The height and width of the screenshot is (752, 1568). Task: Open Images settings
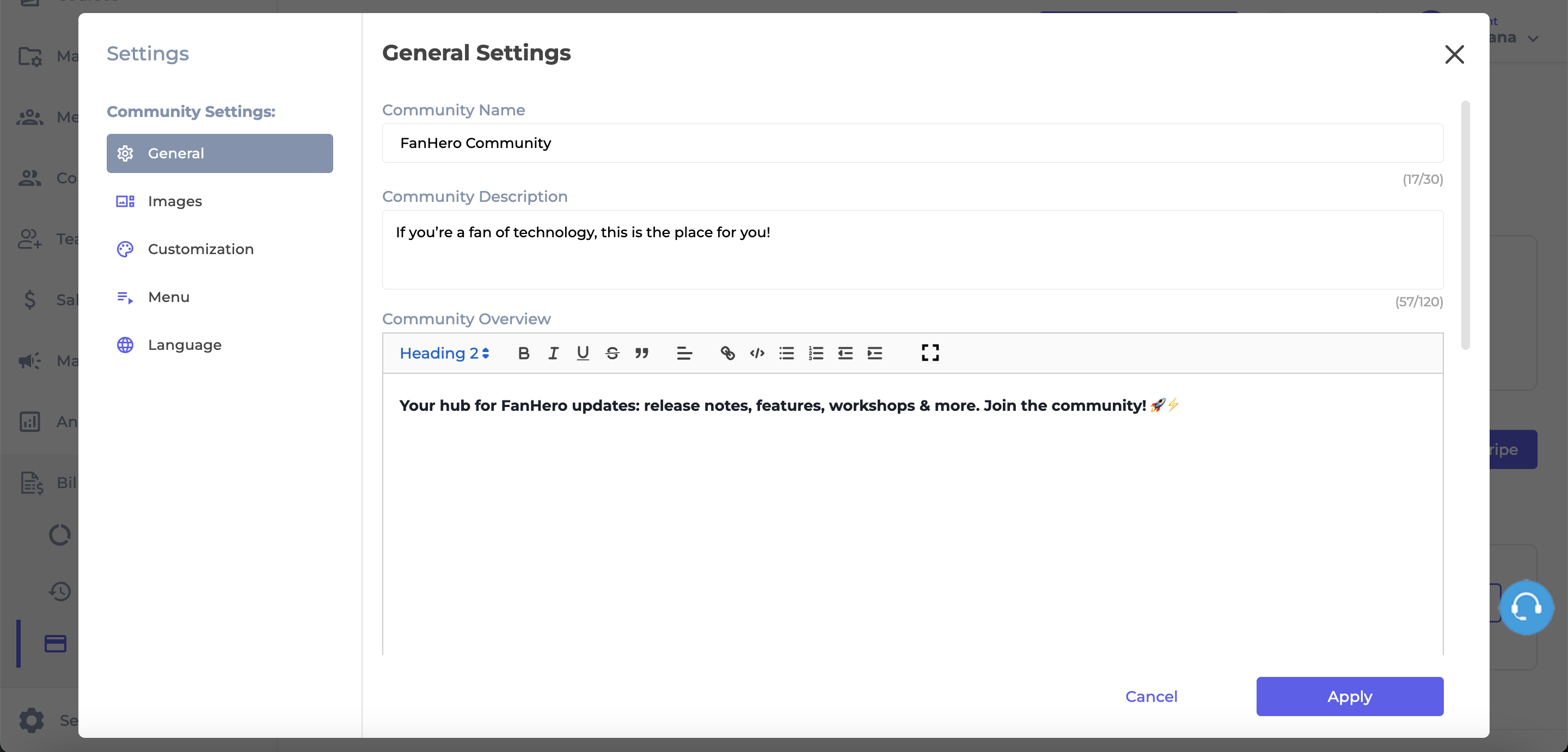point(220,201)
